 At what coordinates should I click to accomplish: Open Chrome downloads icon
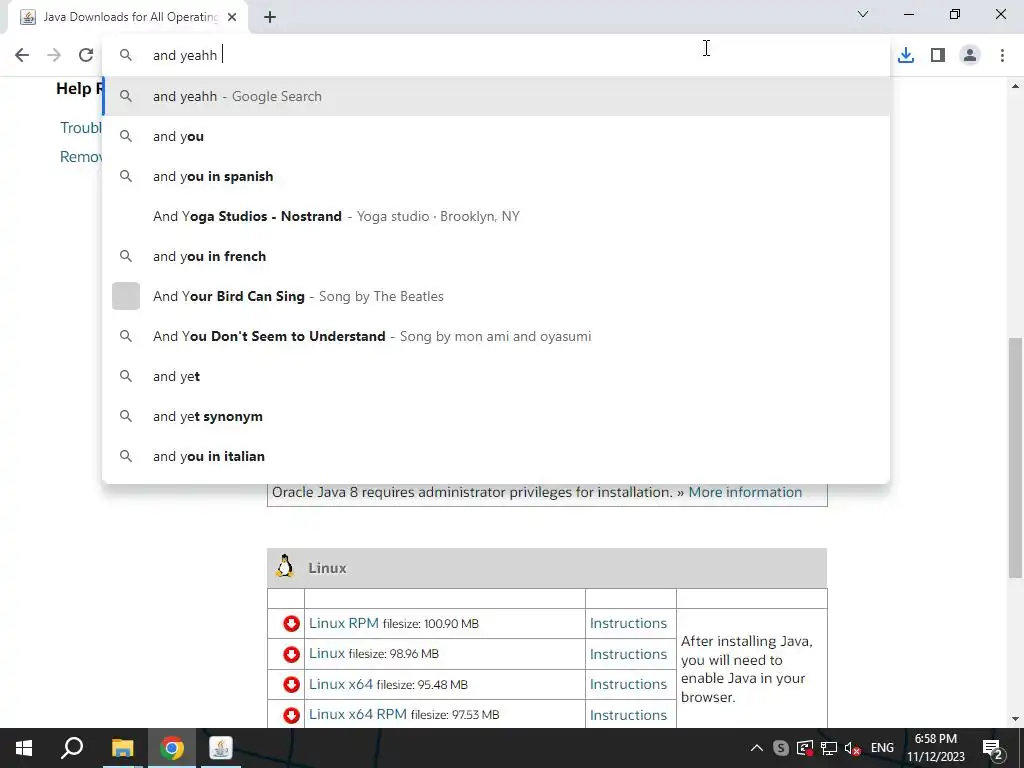[906, 56]
